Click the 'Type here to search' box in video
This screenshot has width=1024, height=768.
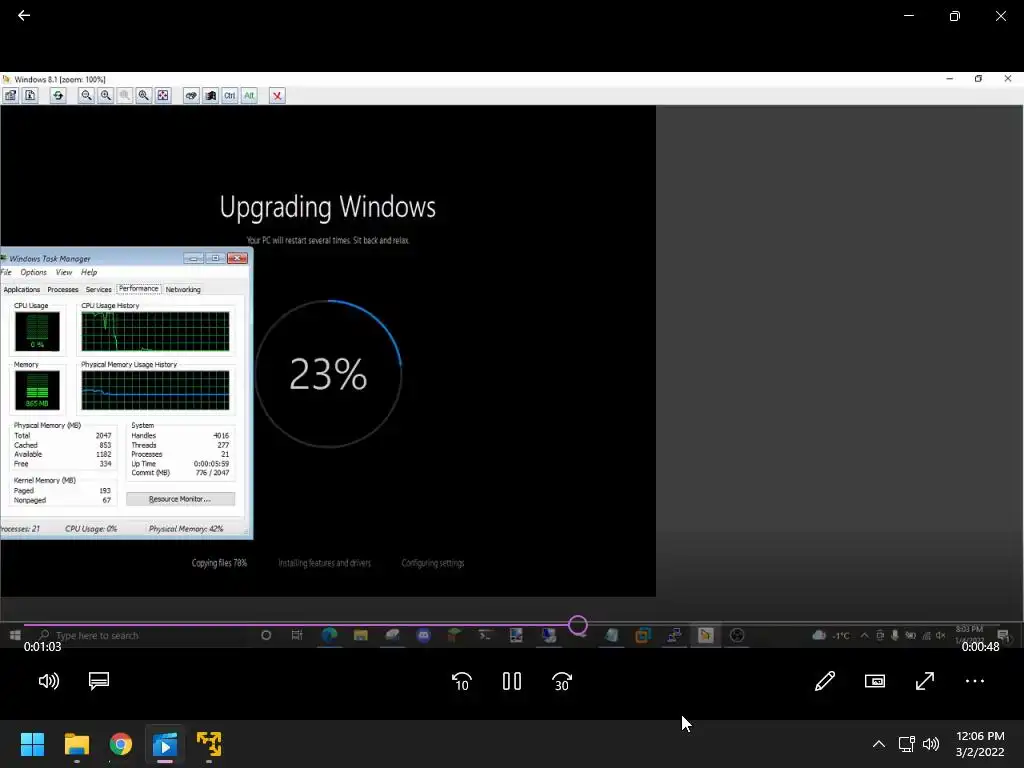(x=97, y=635)
